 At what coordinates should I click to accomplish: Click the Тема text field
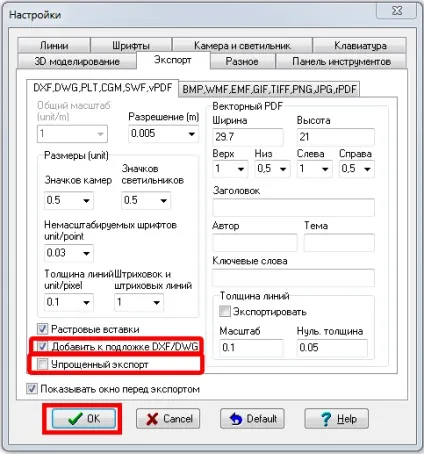(x=339, y=242)
